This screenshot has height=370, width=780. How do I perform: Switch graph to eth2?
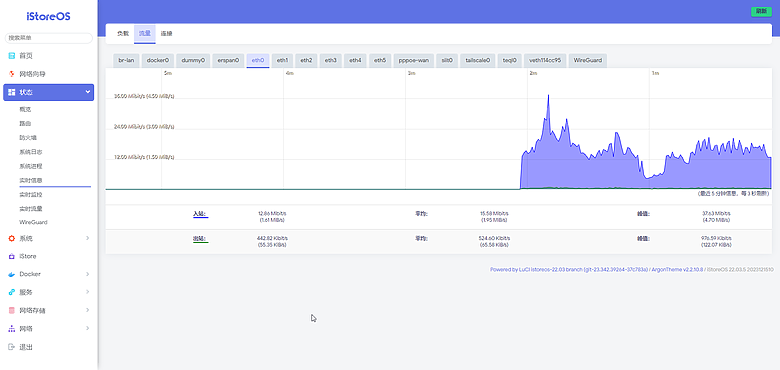click(x=306, y=60)
